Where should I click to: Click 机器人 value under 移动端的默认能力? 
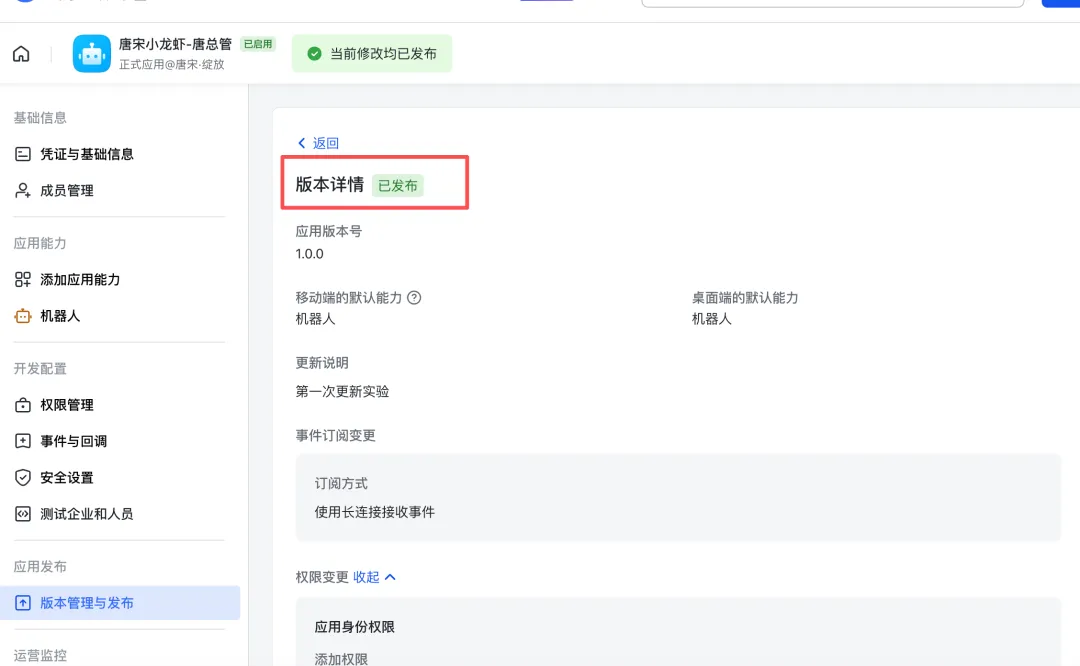coord(315,319)
